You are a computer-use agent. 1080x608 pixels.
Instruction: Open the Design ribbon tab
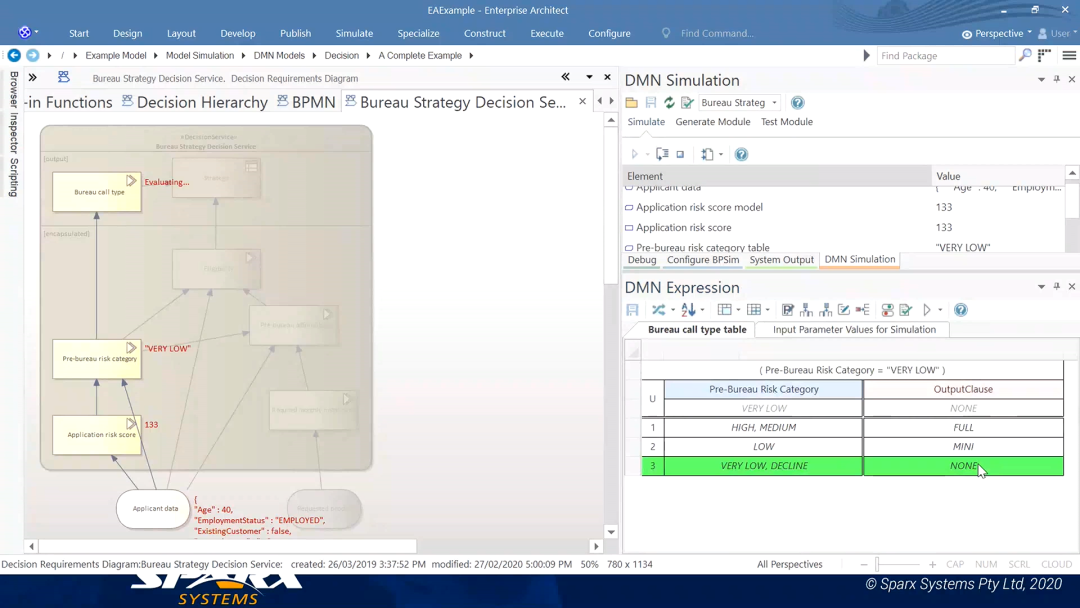(x=127, y=33)
